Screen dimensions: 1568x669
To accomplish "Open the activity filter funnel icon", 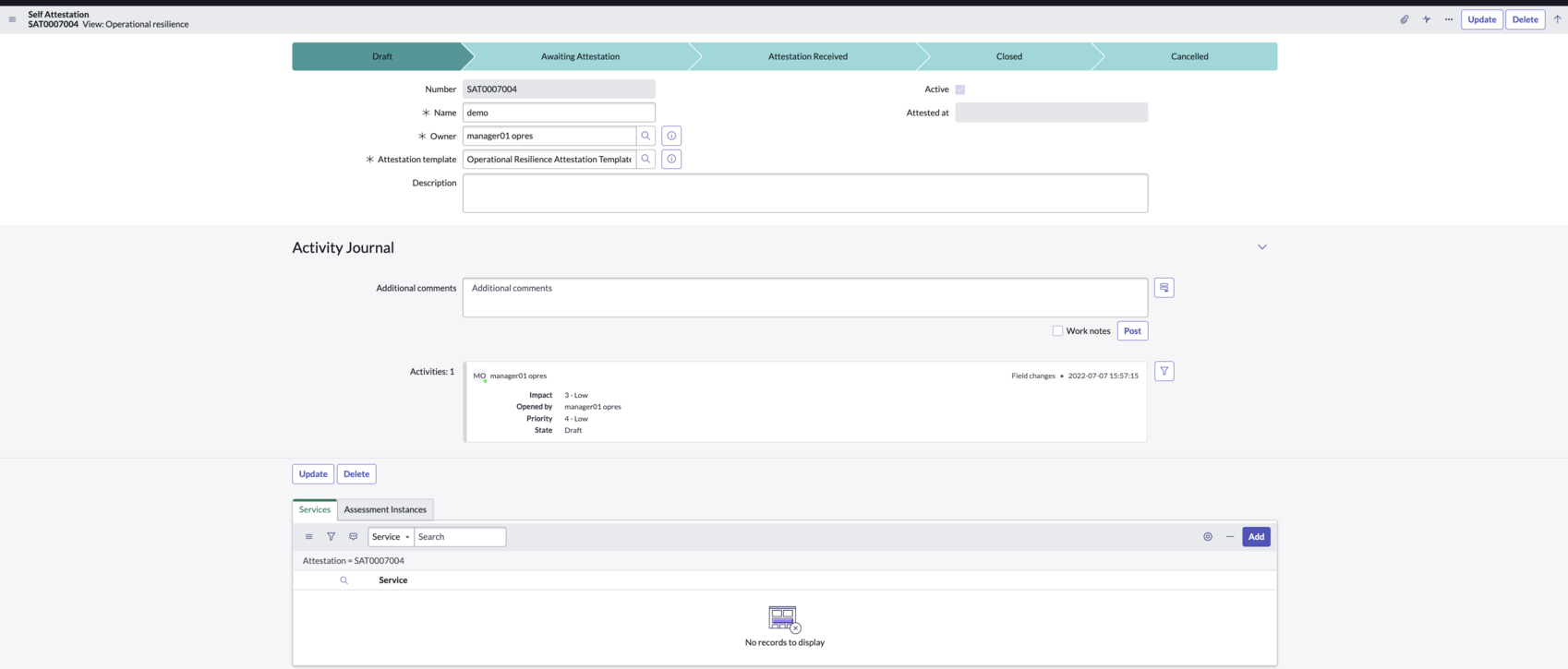I will coord(1164,371).
